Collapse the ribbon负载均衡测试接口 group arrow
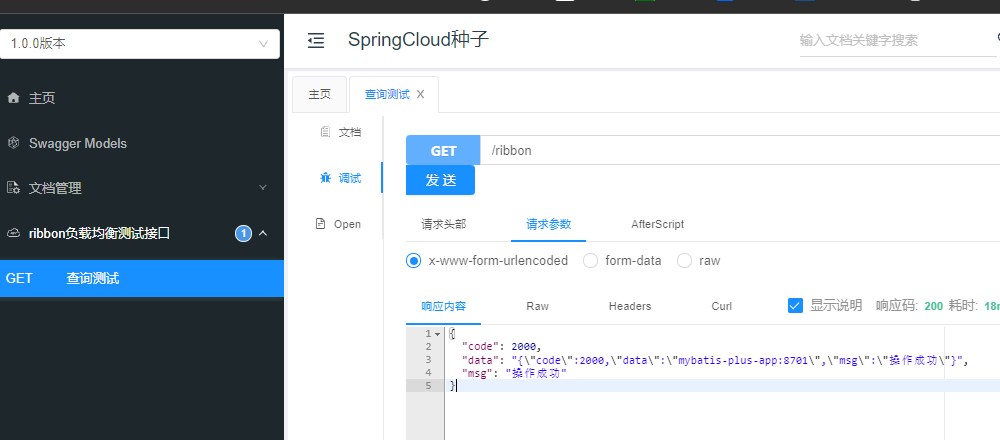 (x=263, y=233)
